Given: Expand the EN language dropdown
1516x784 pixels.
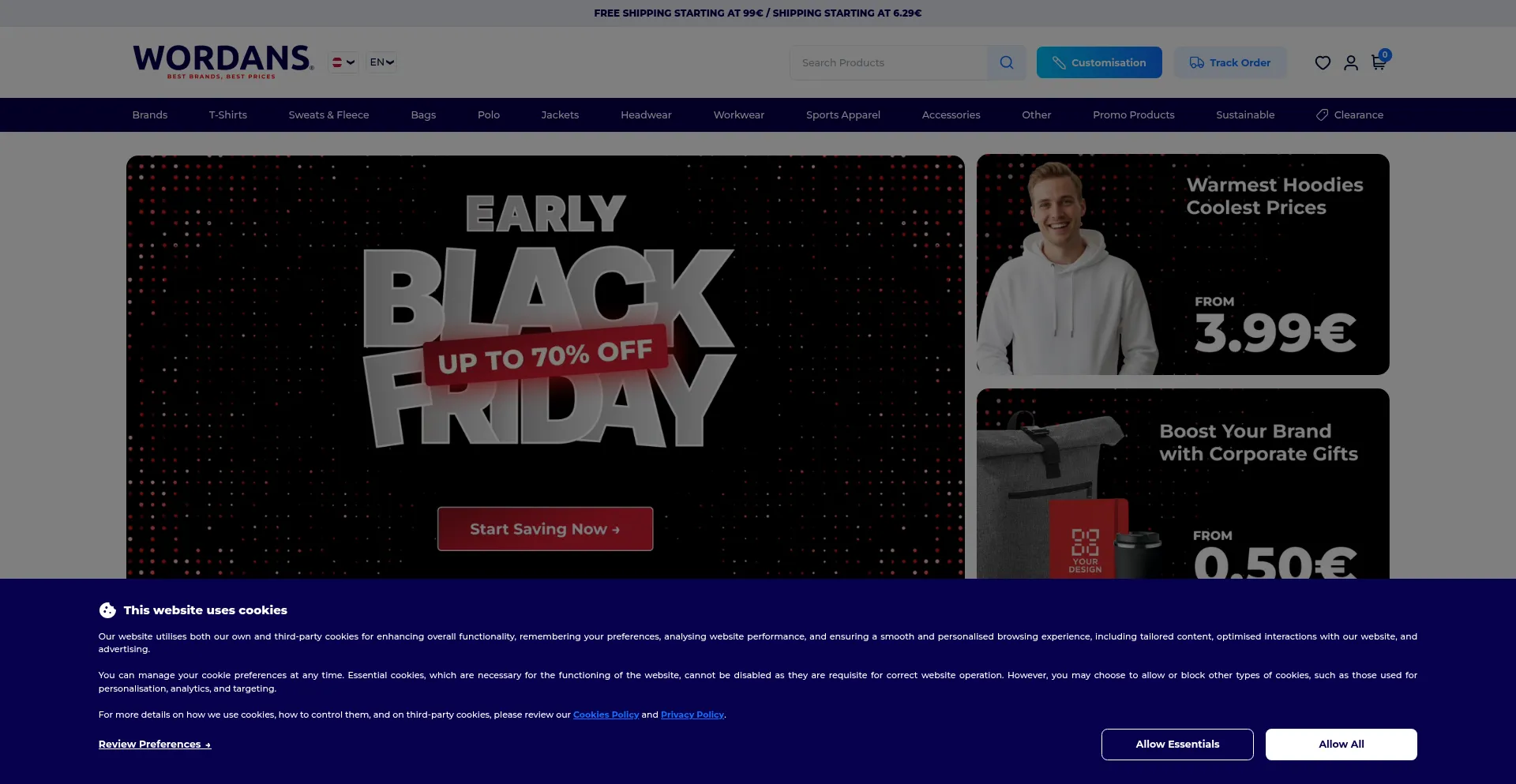Looking at the screenshot, I should [381, 62].
